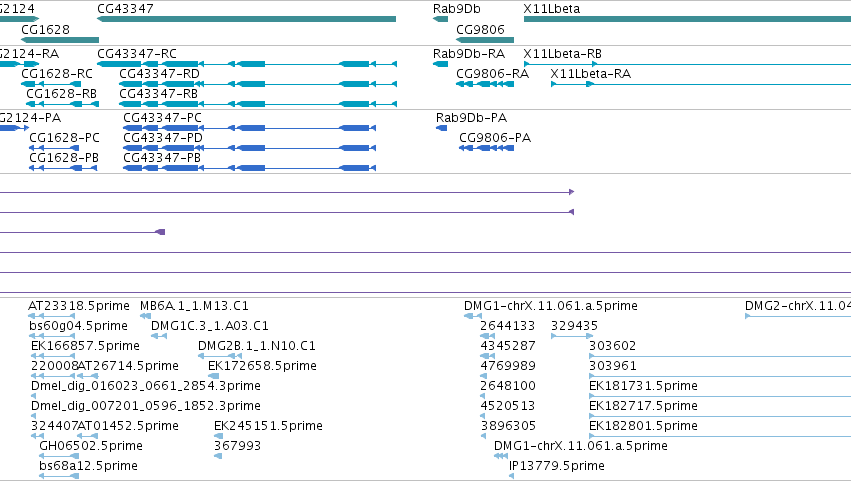Click bs68a12.5prime EST
The width and height of the screenshot is (851, 481).
[x=59, y=476]
